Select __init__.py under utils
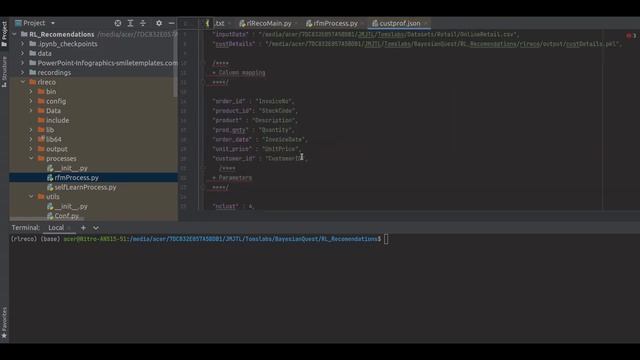This screenshot has width=640, height=360. [x=70, y=207]
